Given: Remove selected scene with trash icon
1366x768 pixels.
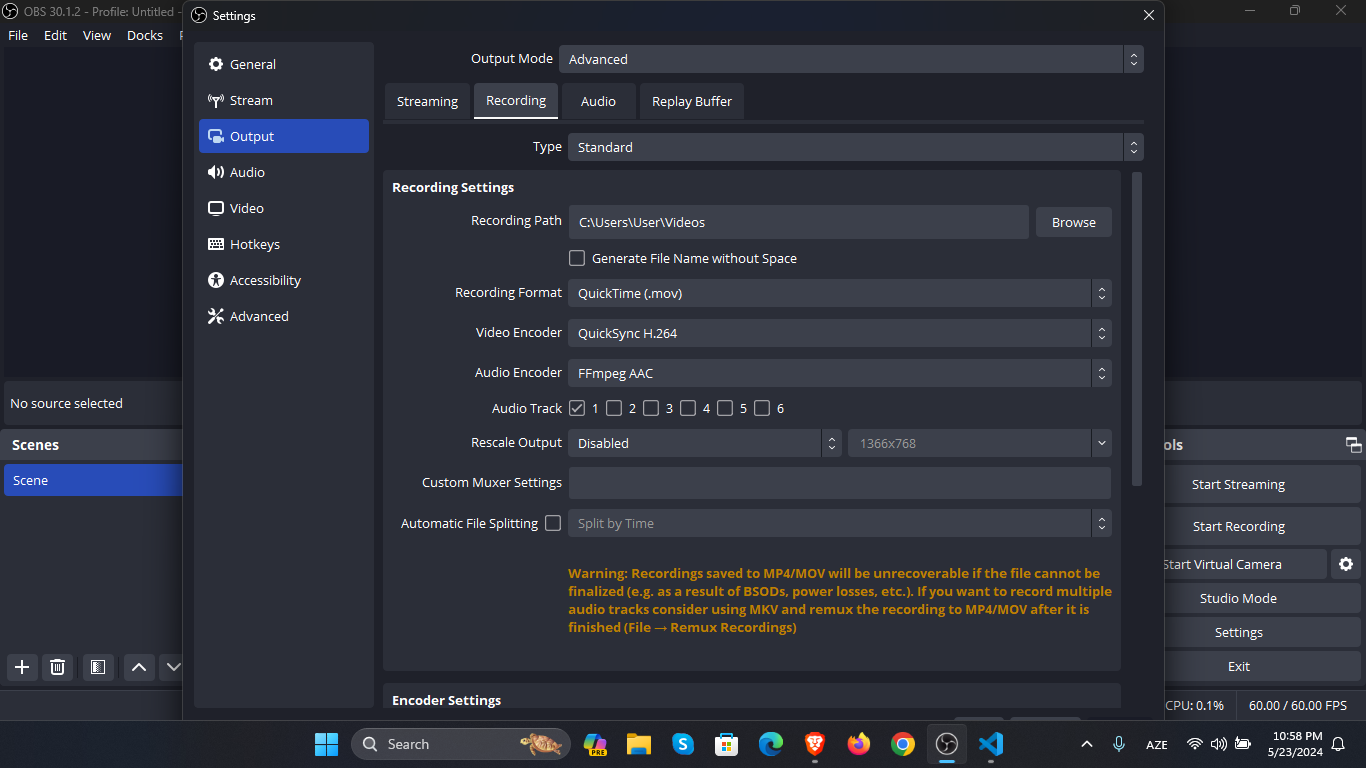Looking at the screenshot, I should point(58,667).
